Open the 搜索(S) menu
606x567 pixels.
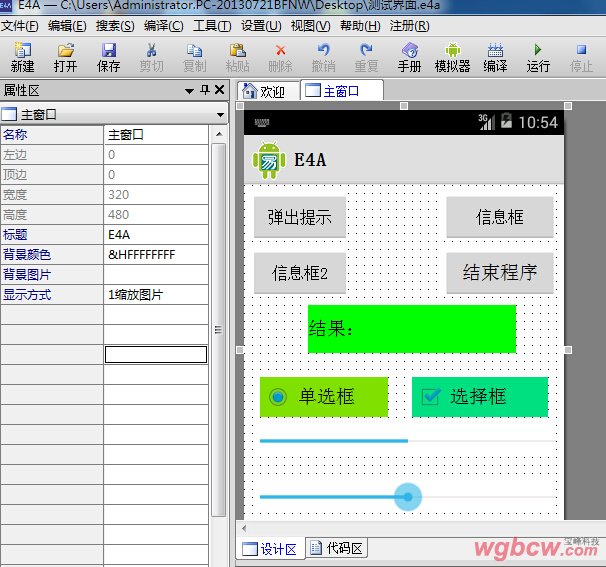[115, 26]
